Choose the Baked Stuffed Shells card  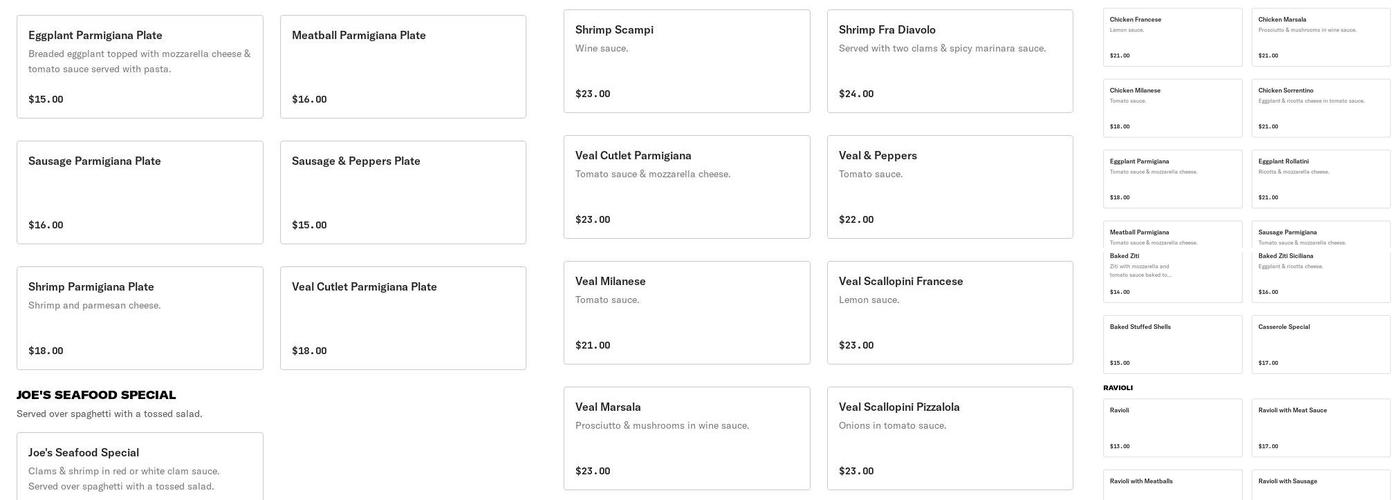(x=1173, y=345)
